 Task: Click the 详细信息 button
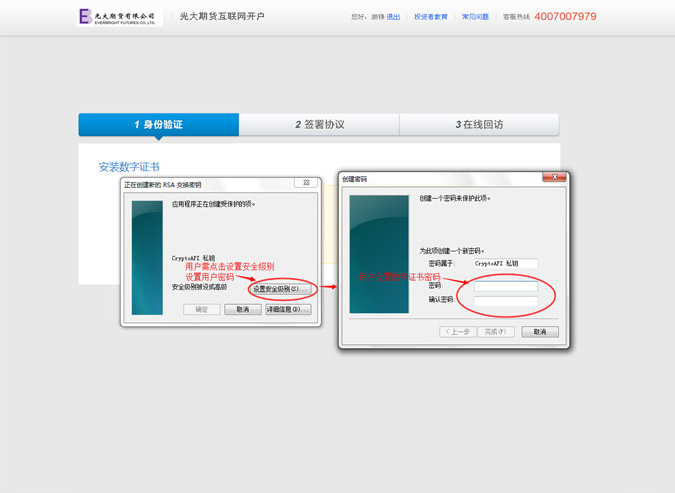point(288,309)
